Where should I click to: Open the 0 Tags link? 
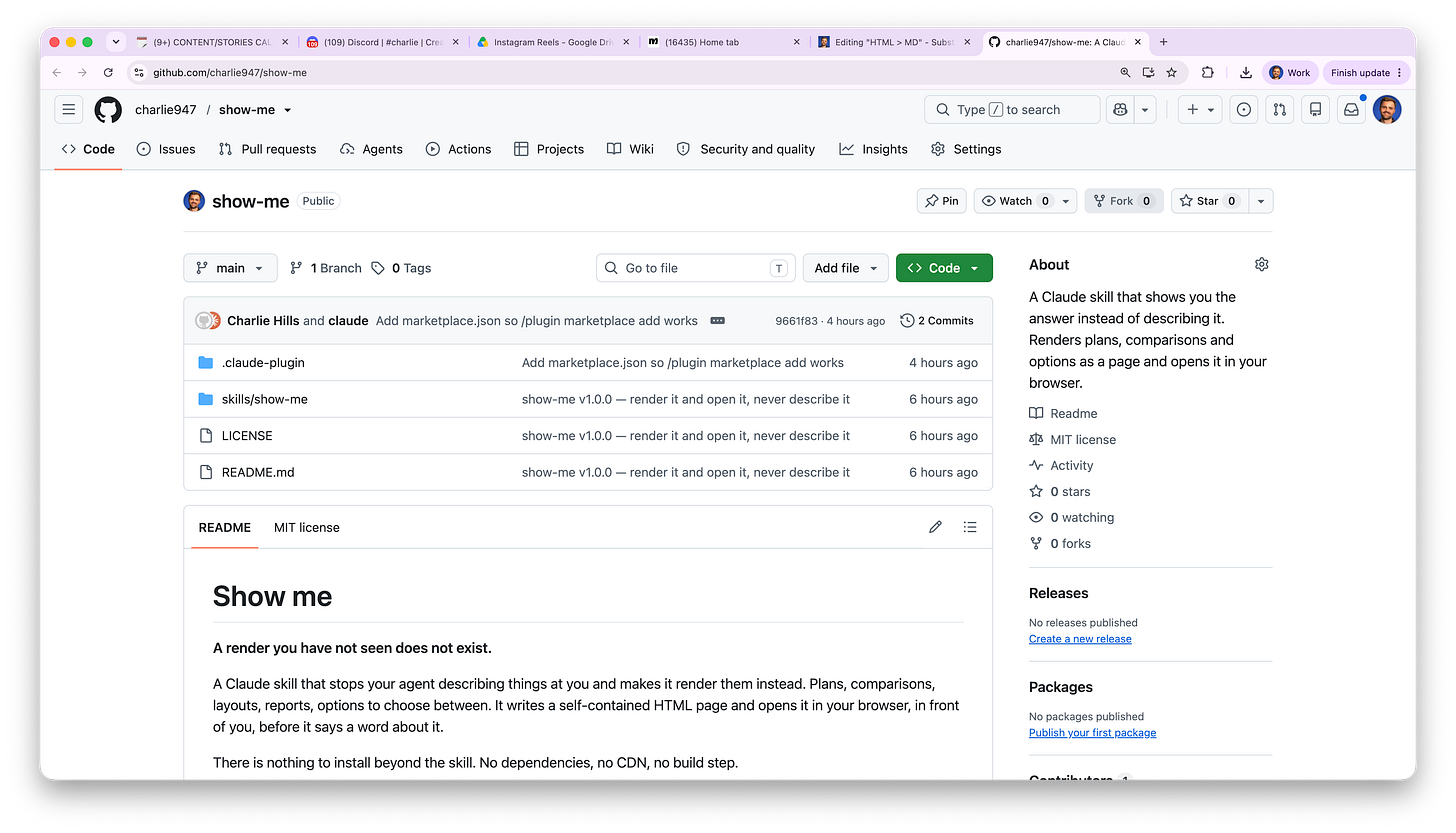tap(401, 268)
